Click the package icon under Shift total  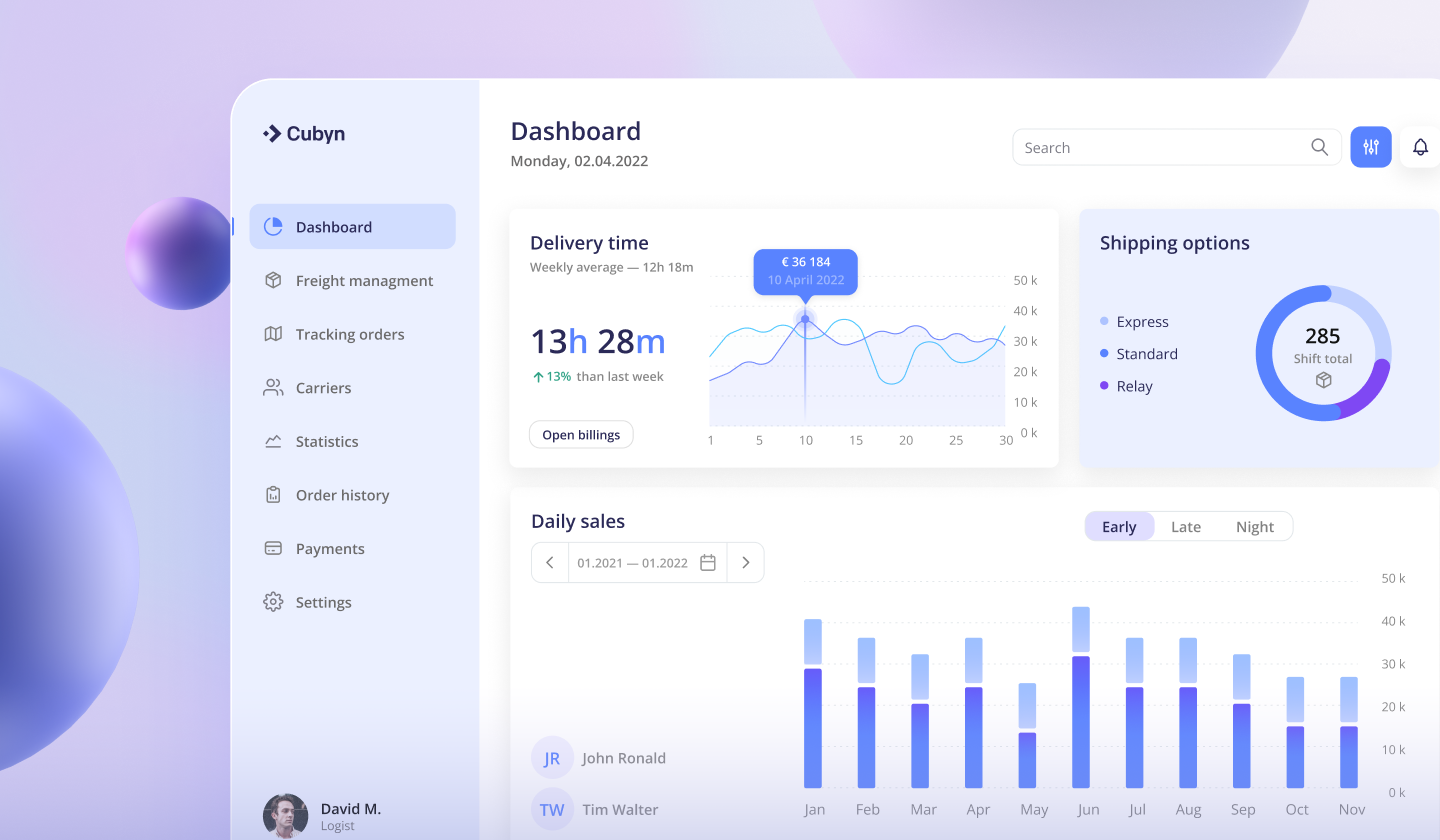coord(1323,380)
